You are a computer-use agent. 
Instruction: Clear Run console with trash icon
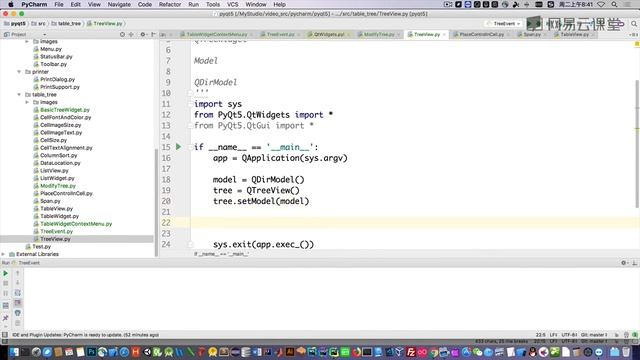coord(18,323)
